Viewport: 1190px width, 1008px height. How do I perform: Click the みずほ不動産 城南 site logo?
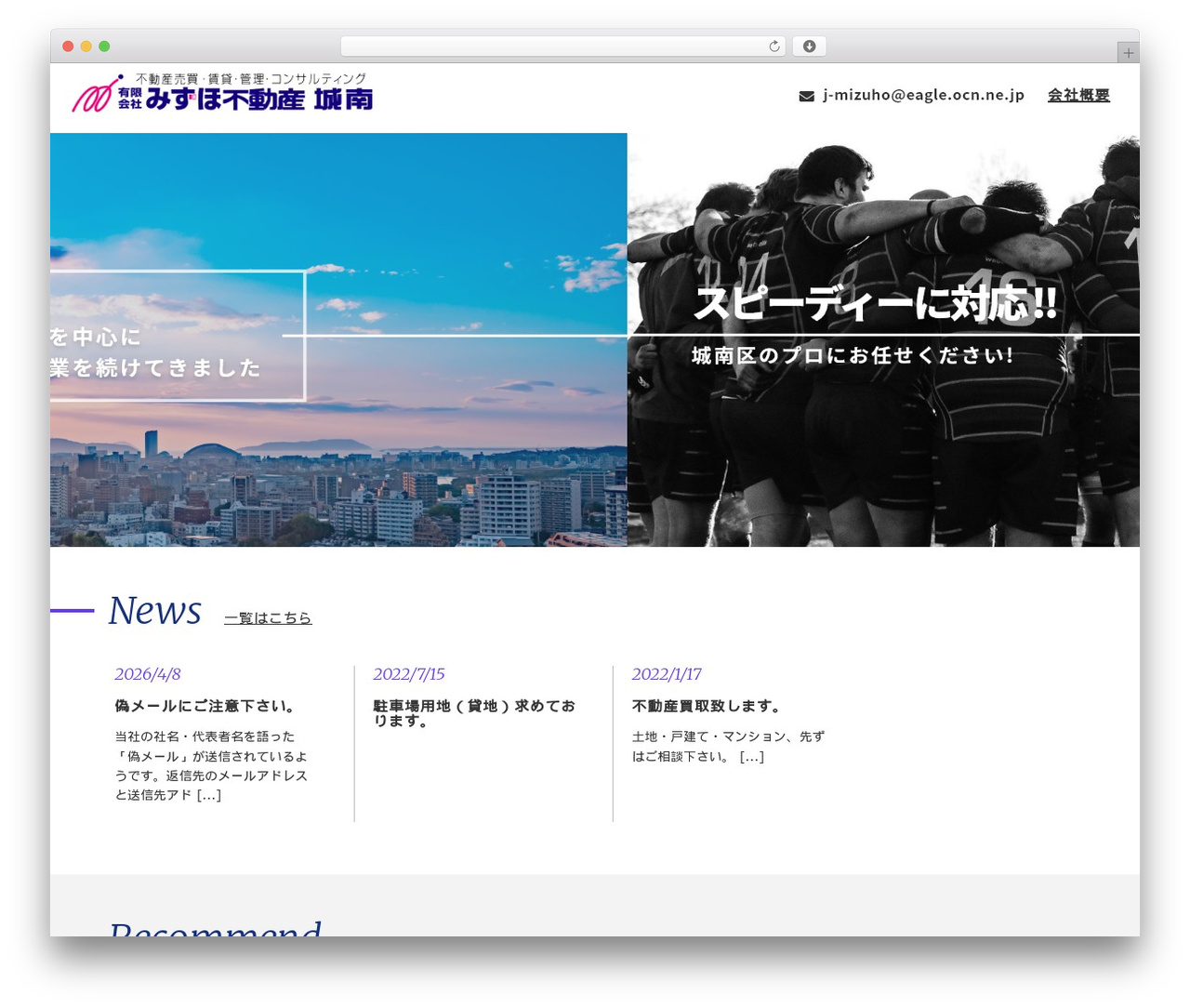tap(223, 93)
